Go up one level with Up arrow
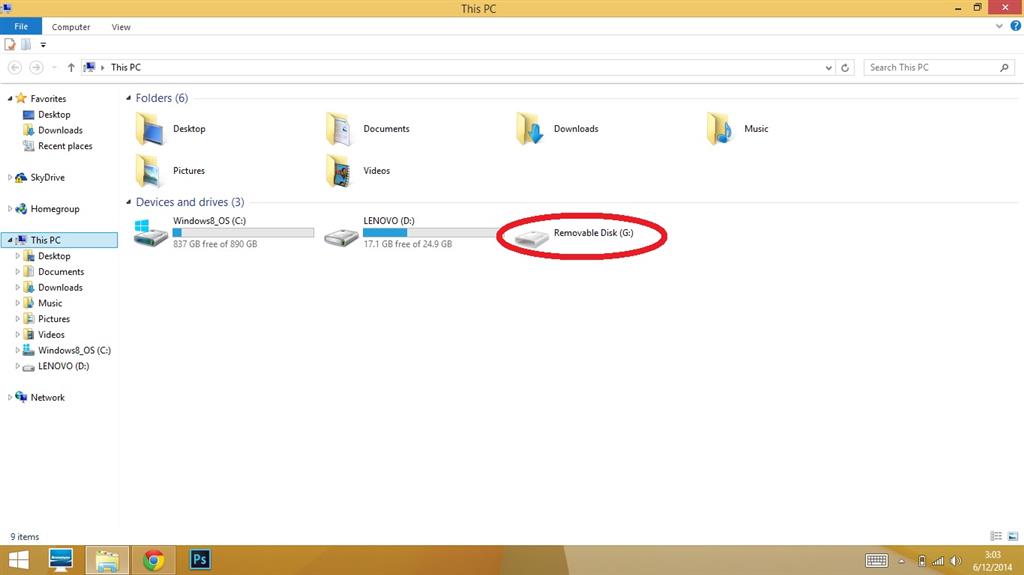Viewport: 1024px width, 575px height. coord(71,67)
